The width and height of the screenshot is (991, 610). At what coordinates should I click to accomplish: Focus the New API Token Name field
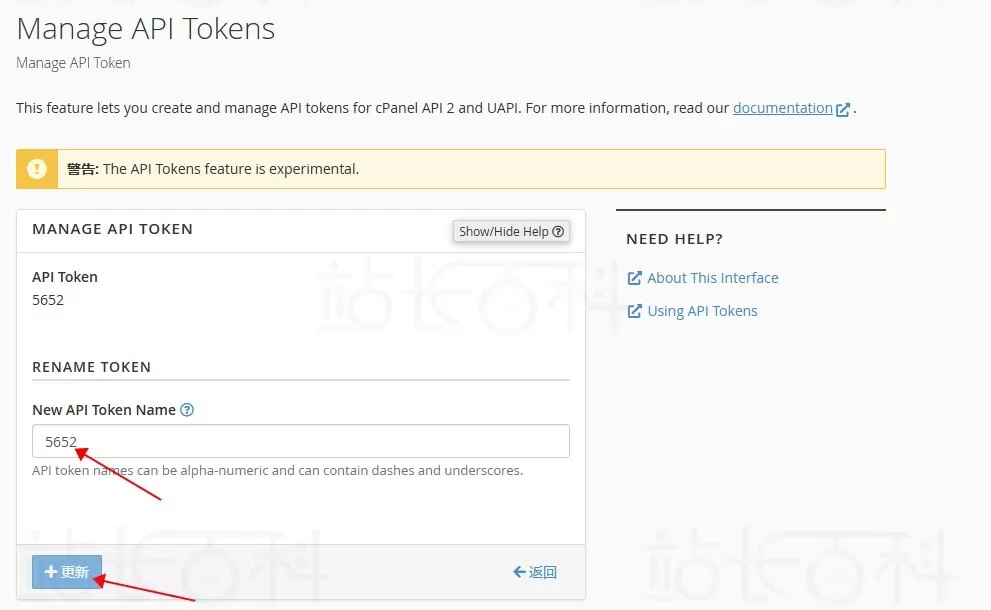point(300,441)
